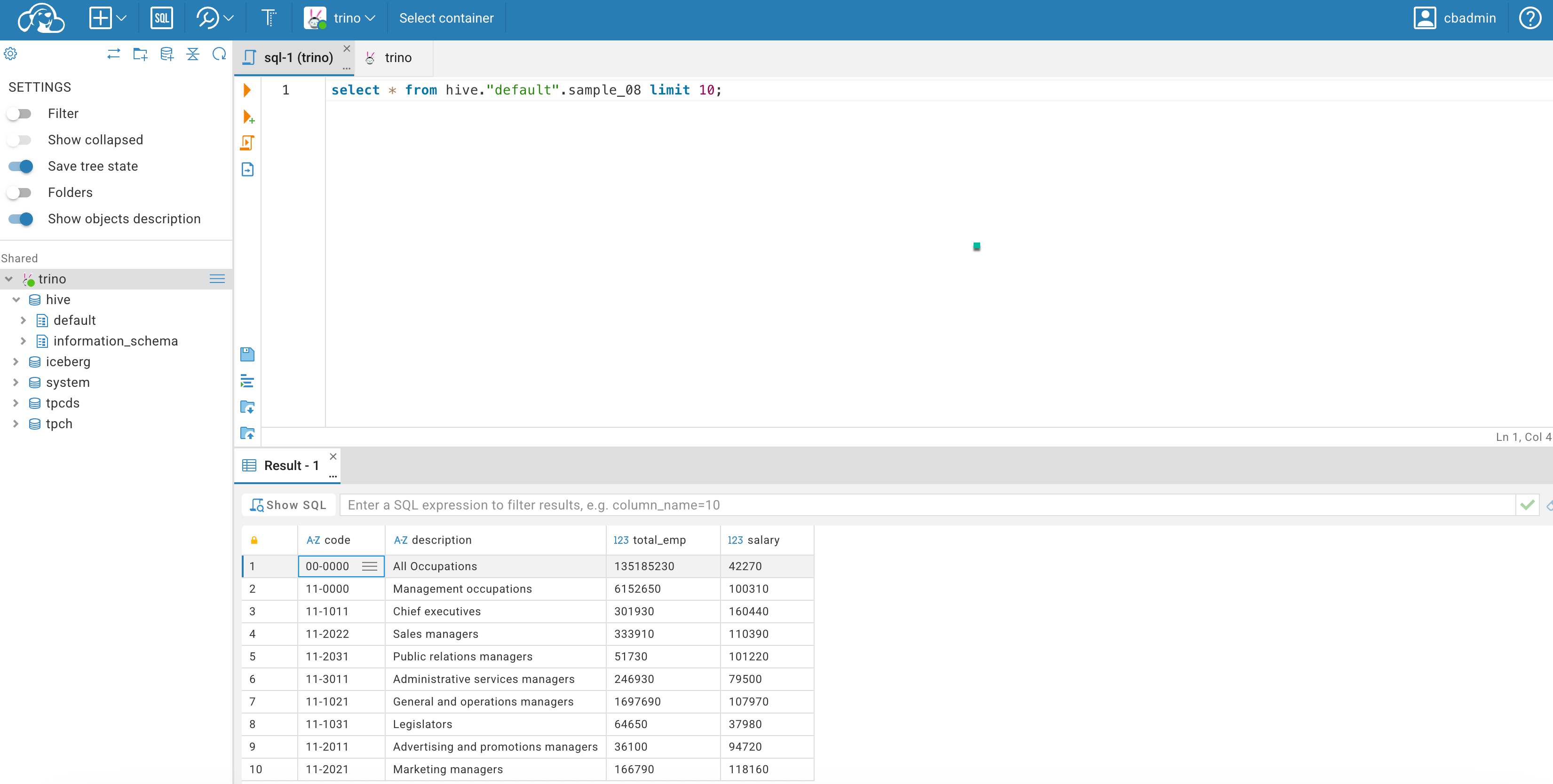Enable the Filter toggle
1553x784 pixels.
[x=20, y=114]
